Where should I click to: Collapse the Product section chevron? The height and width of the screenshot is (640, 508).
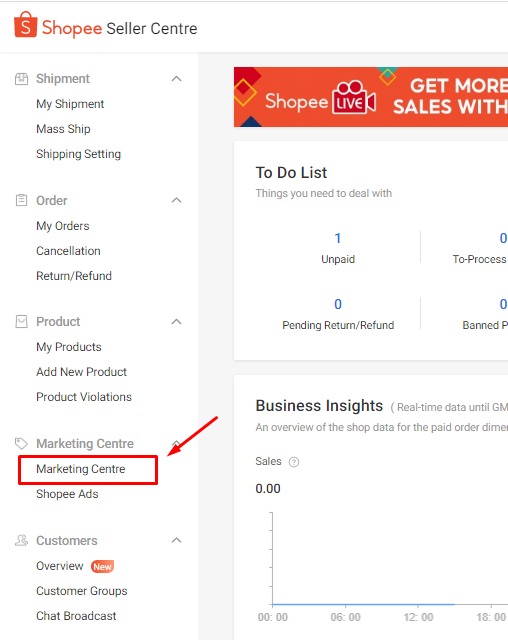[176, 322]
